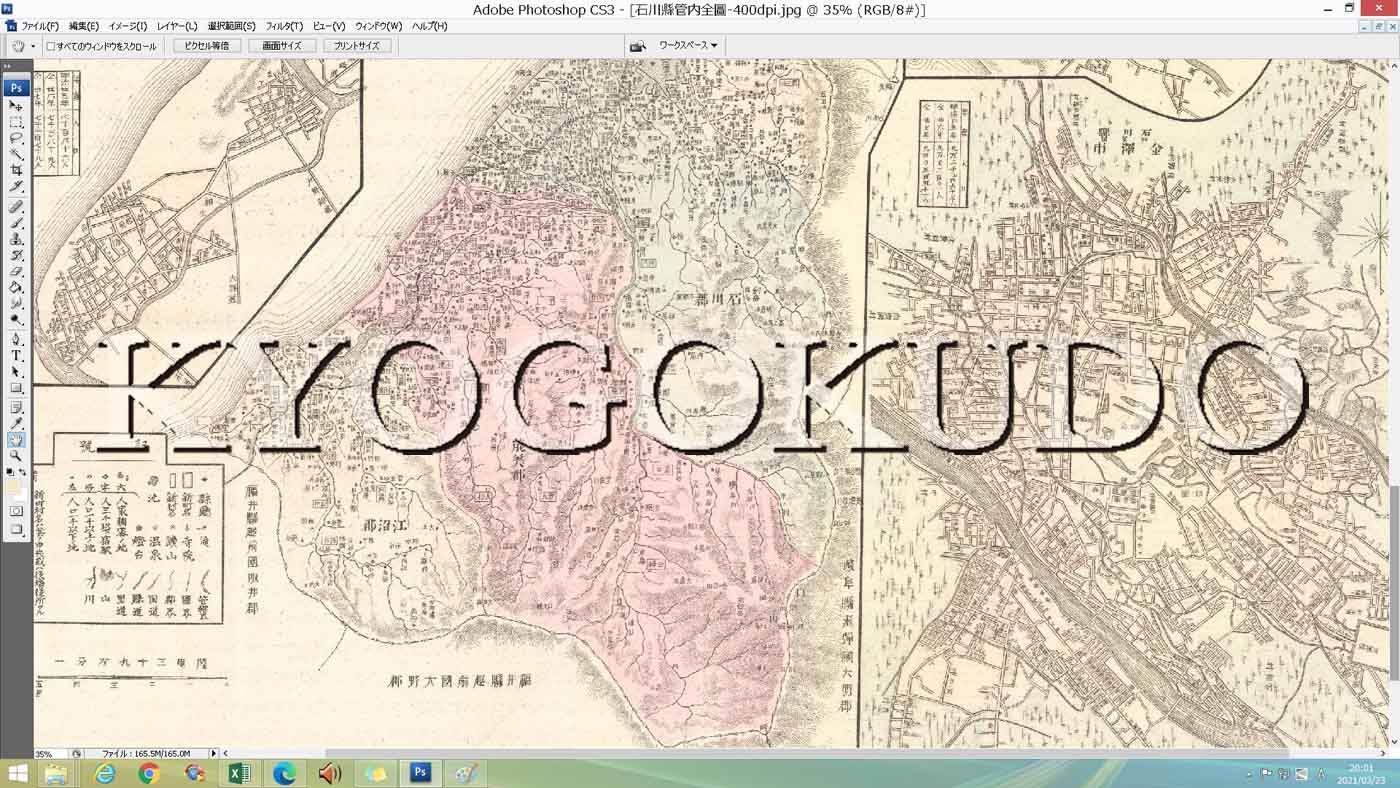Select the Path Selection tool
The width and height of the screenshot is (1400, 788).
16,372
